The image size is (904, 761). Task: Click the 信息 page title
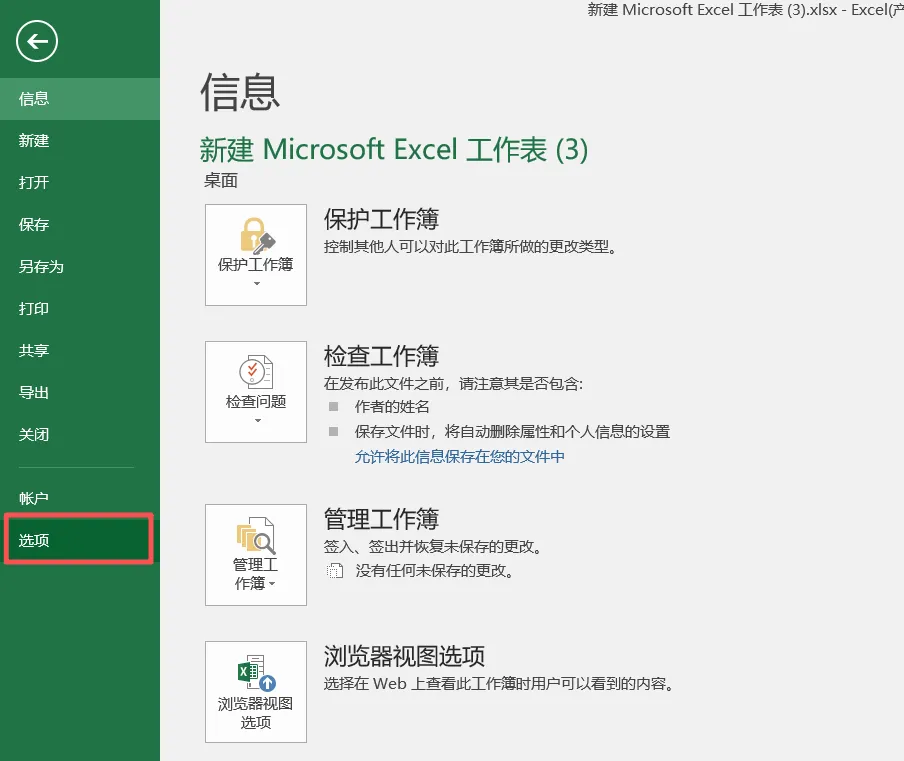240,92
